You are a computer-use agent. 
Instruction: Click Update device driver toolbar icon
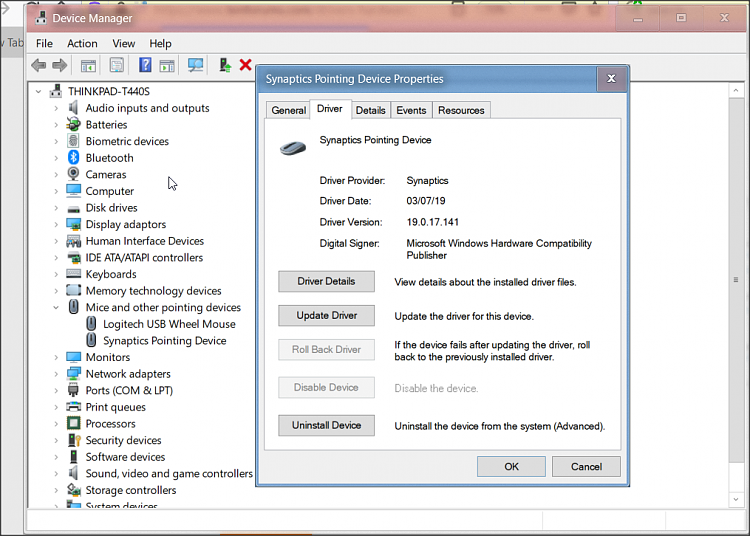pos(225,65)
